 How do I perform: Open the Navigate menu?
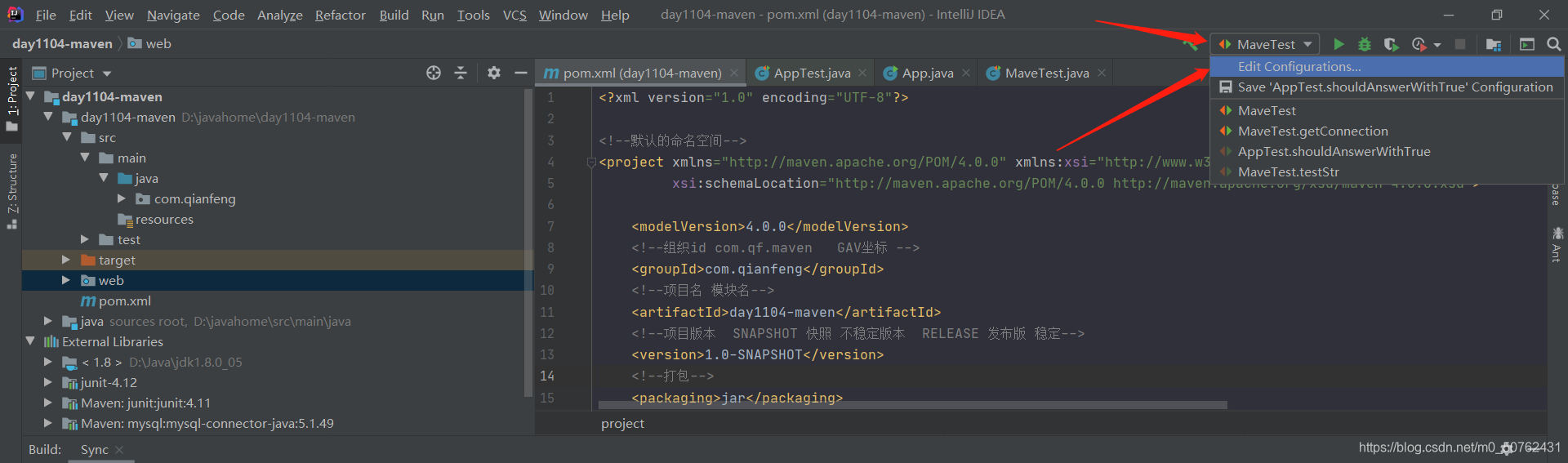(173, 15)
